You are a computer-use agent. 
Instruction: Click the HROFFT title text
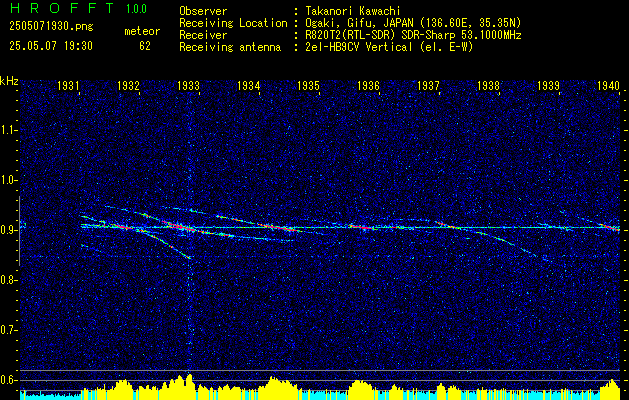tap(61, 8)
